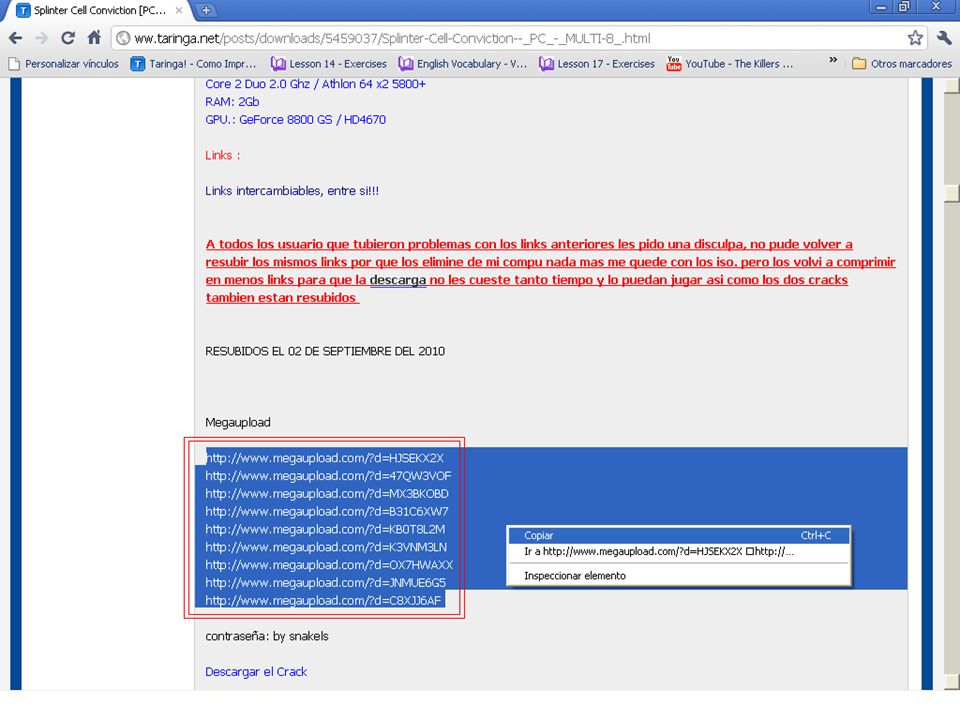The width and height of the screenshot is (960, 720).
Task: Click the red 'Links :' text
Action: [223, 156]
